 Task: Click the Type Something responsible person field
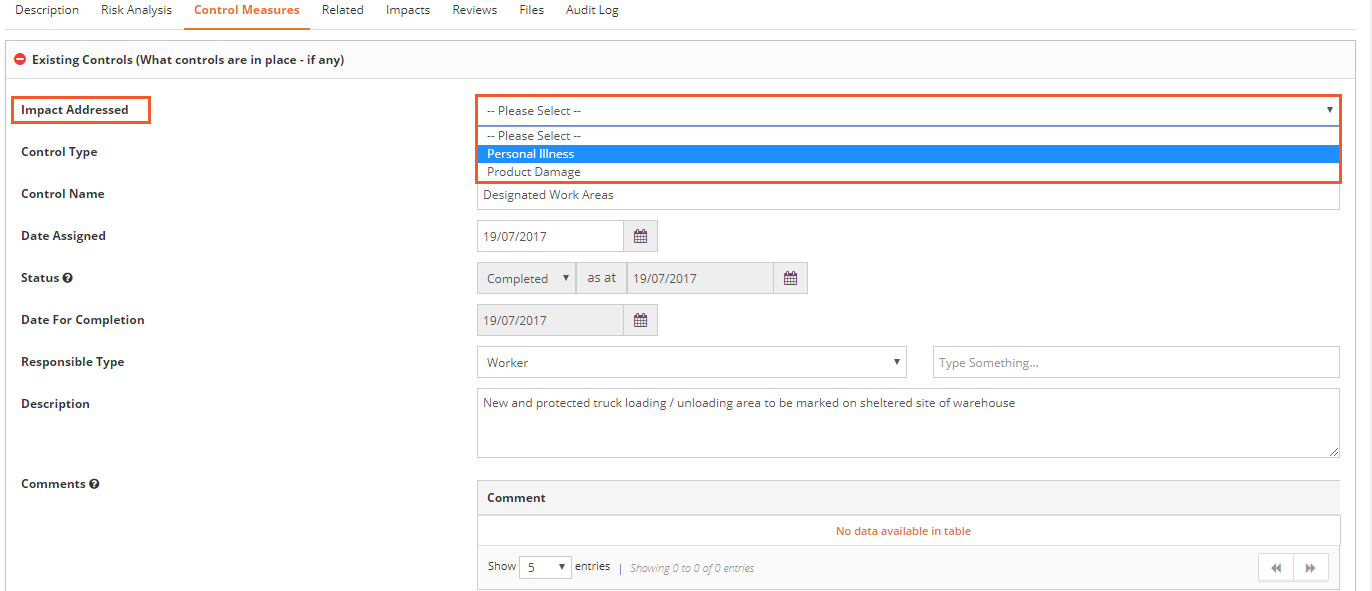click(x=1135, y=361)
